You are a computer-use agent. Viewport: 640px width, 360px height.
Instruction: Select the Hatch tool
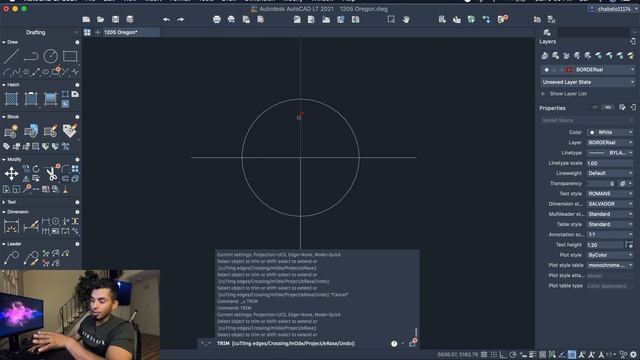11,99
